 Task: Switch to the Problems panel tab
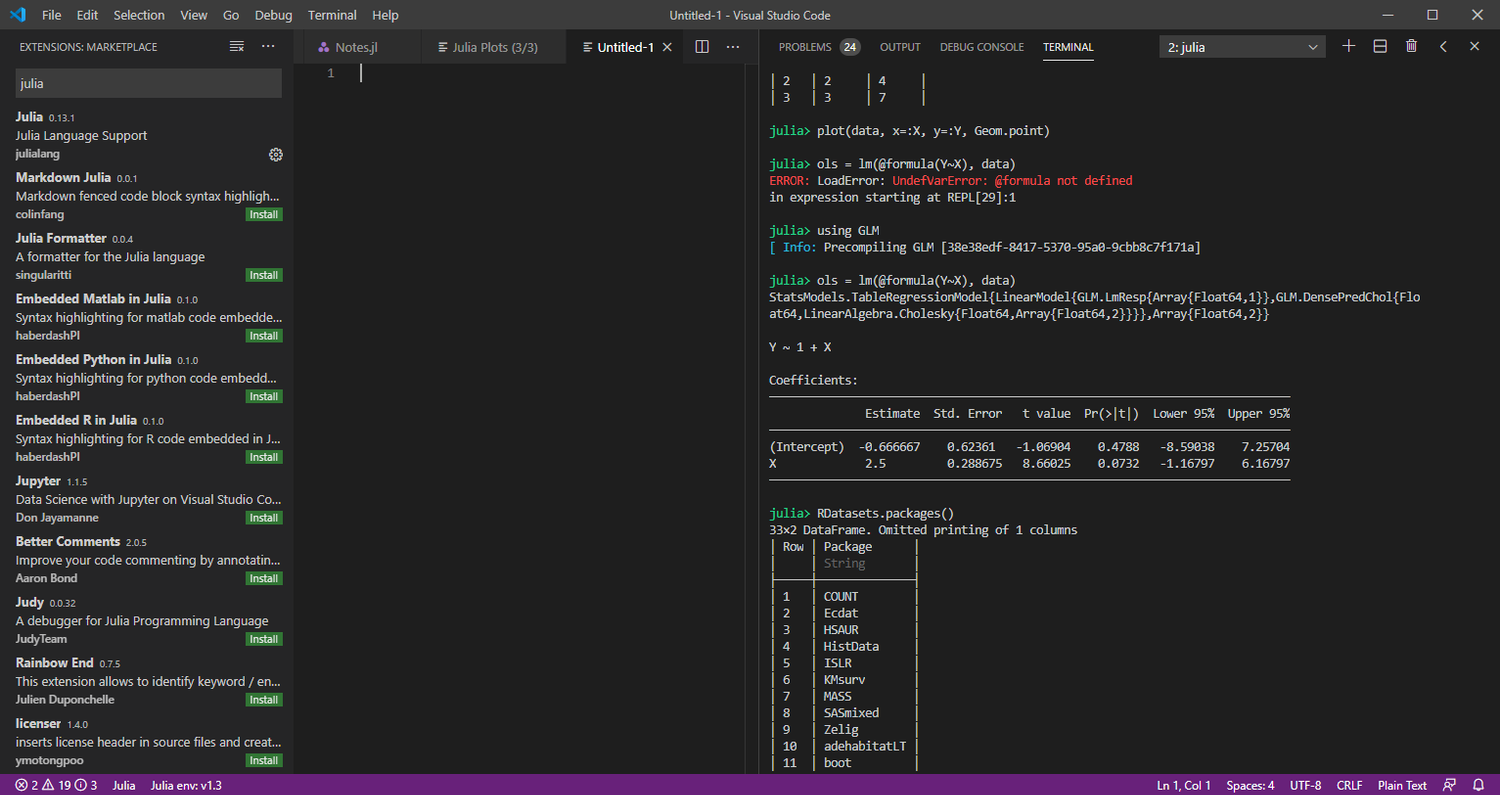coord(805,47)
